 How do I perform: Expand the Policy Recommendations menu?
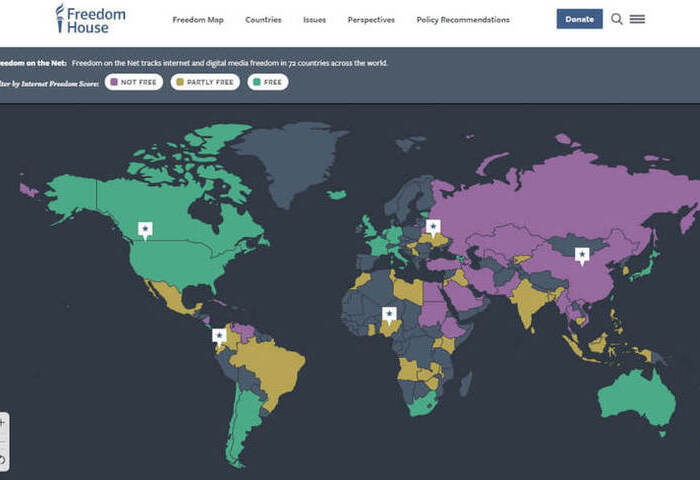point(463,20)
